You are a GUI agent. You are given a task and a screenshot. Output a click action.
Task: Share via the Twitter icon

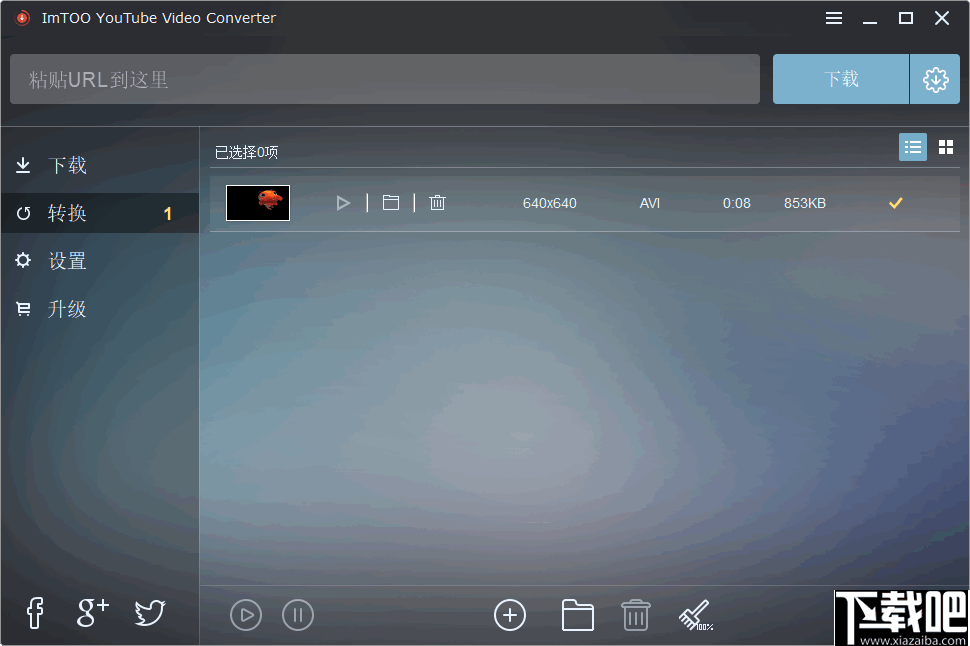(149, 613)
